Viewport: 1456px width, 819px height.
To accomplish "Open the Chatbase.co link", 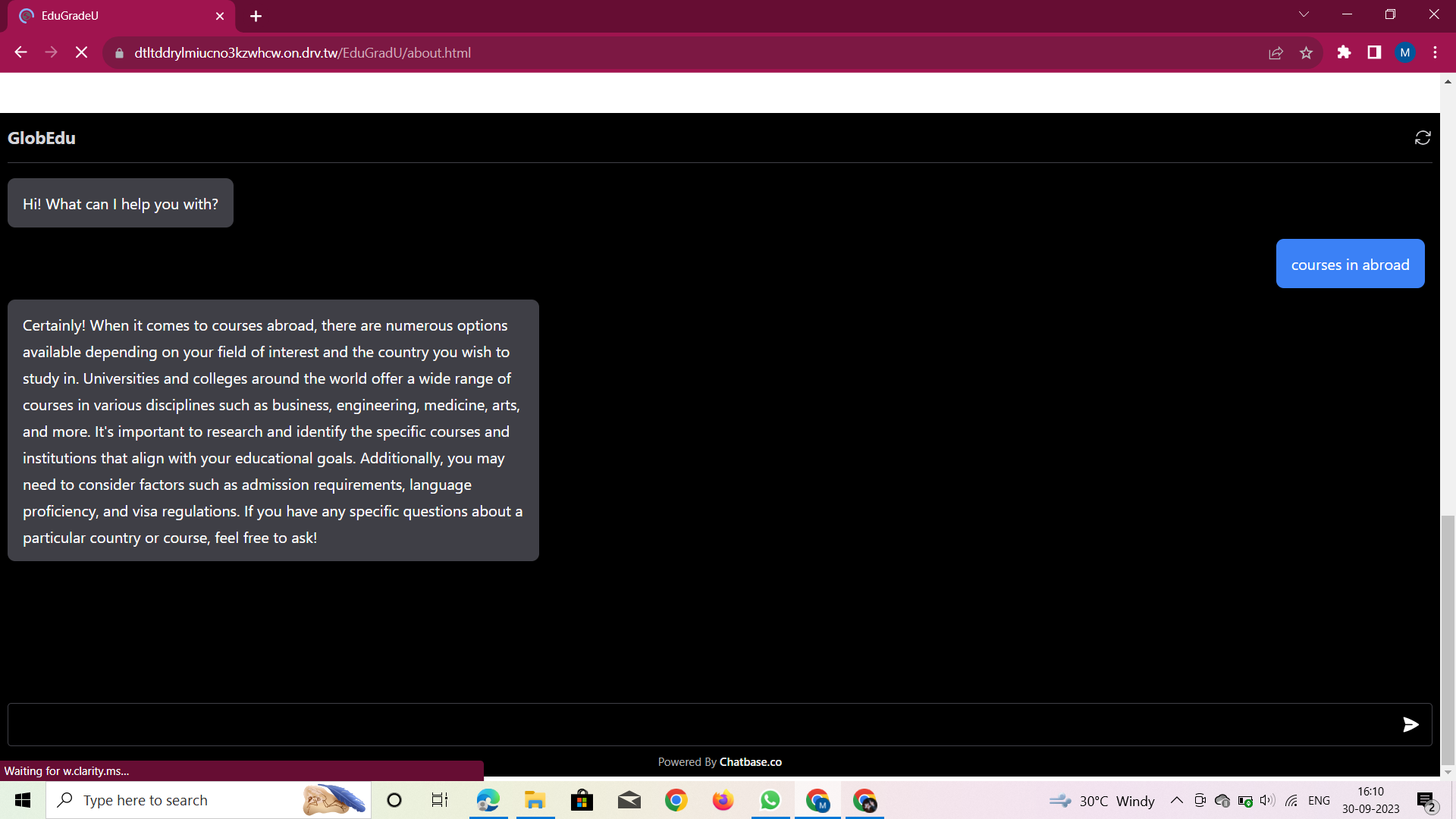I will pos(750,762).
